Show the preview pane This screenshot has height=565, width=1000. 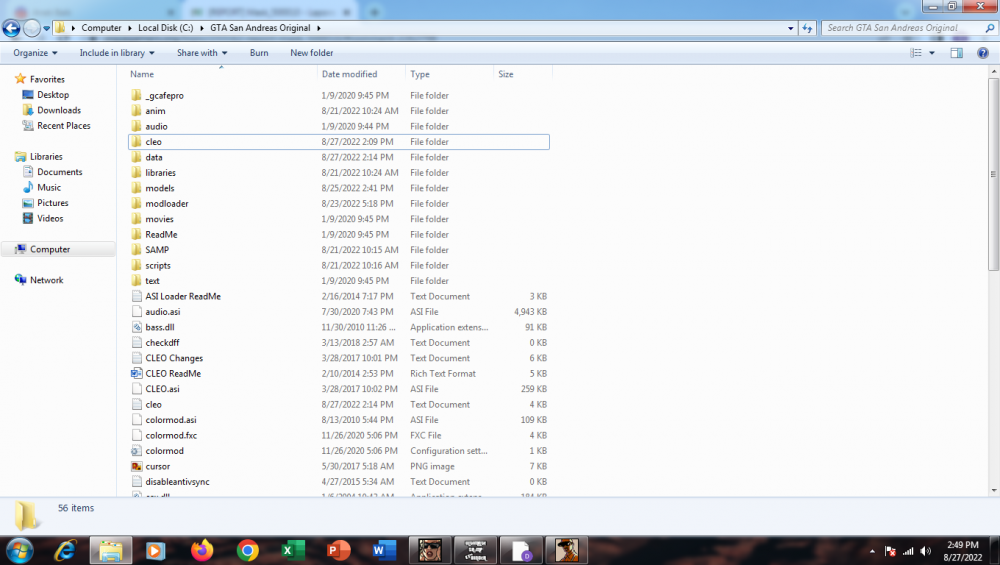click(957, 53)
